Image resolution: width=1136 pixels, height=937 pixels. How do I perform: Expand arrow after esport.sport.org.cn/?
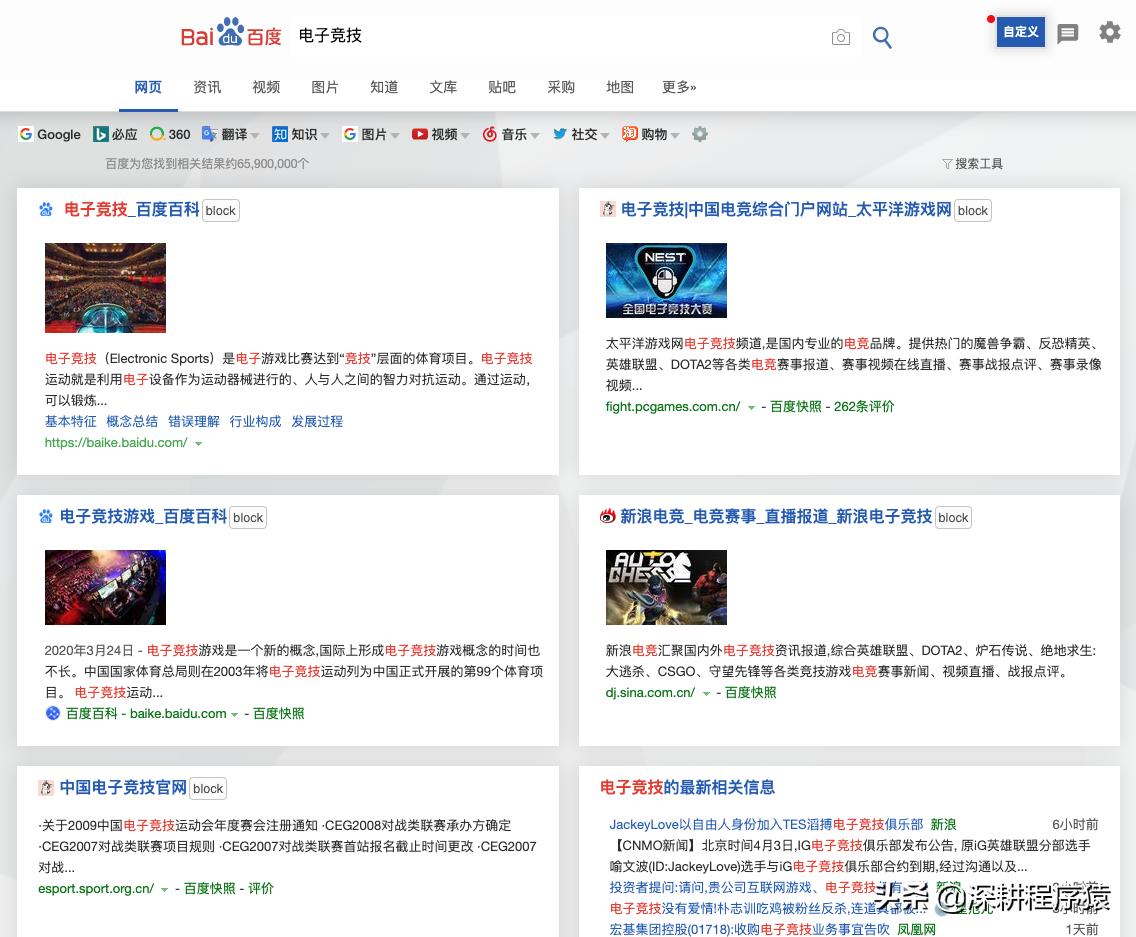(164, 890)
